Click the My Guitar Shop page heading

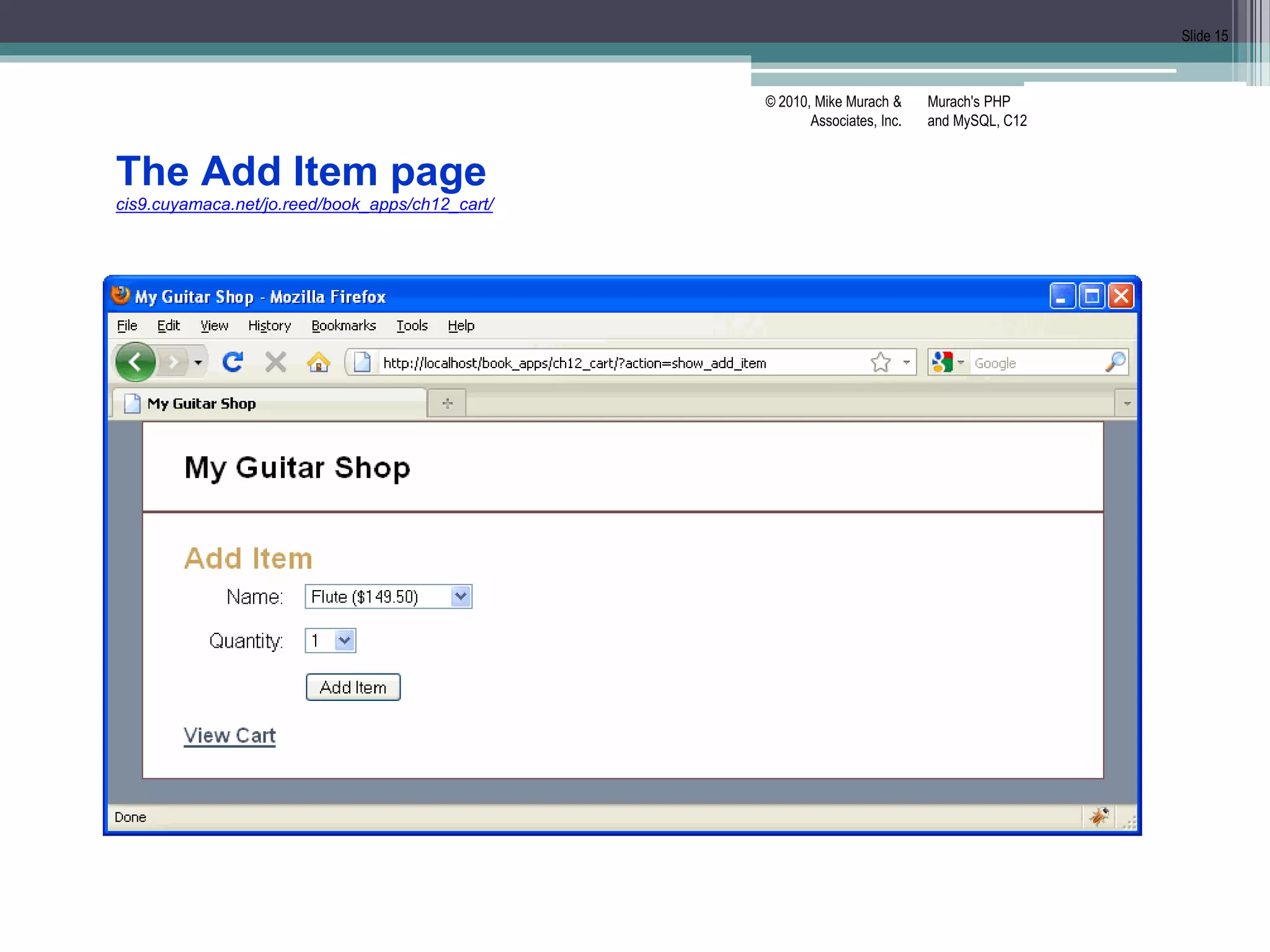pos(297,469)
